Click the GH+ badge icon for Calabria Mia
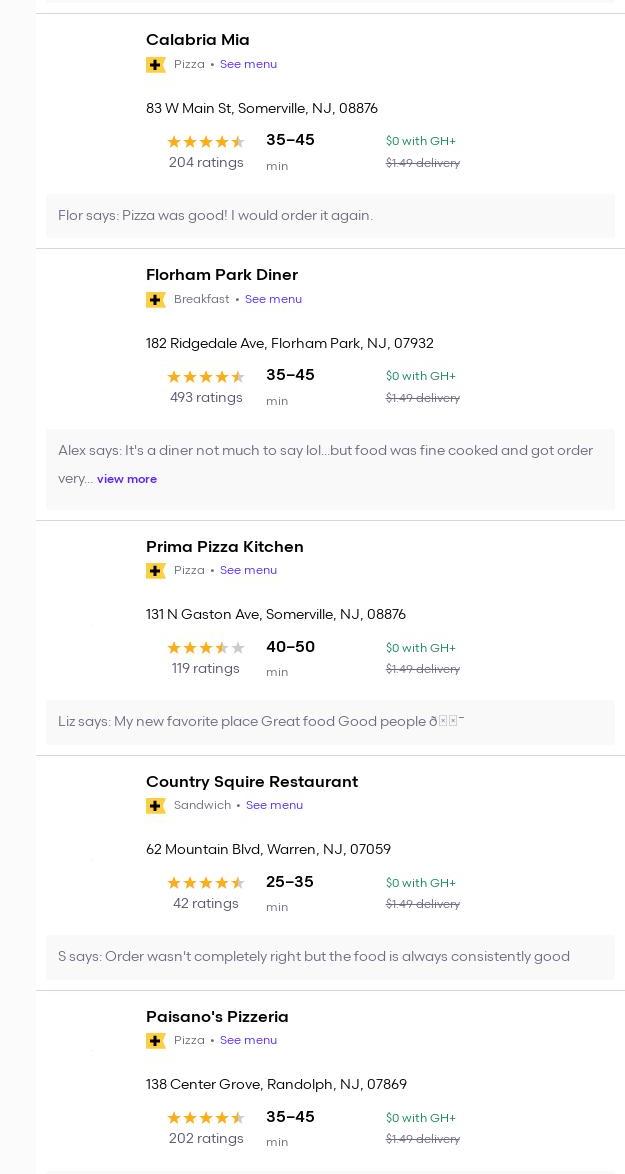The height and width of the screenshot is (1174, 625). click(x=156, y=65)
